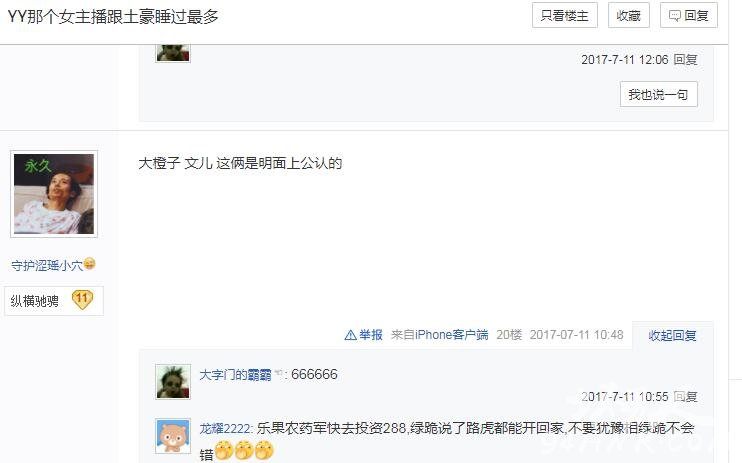Open the 大字门的霸霸 user profile link

235,374
